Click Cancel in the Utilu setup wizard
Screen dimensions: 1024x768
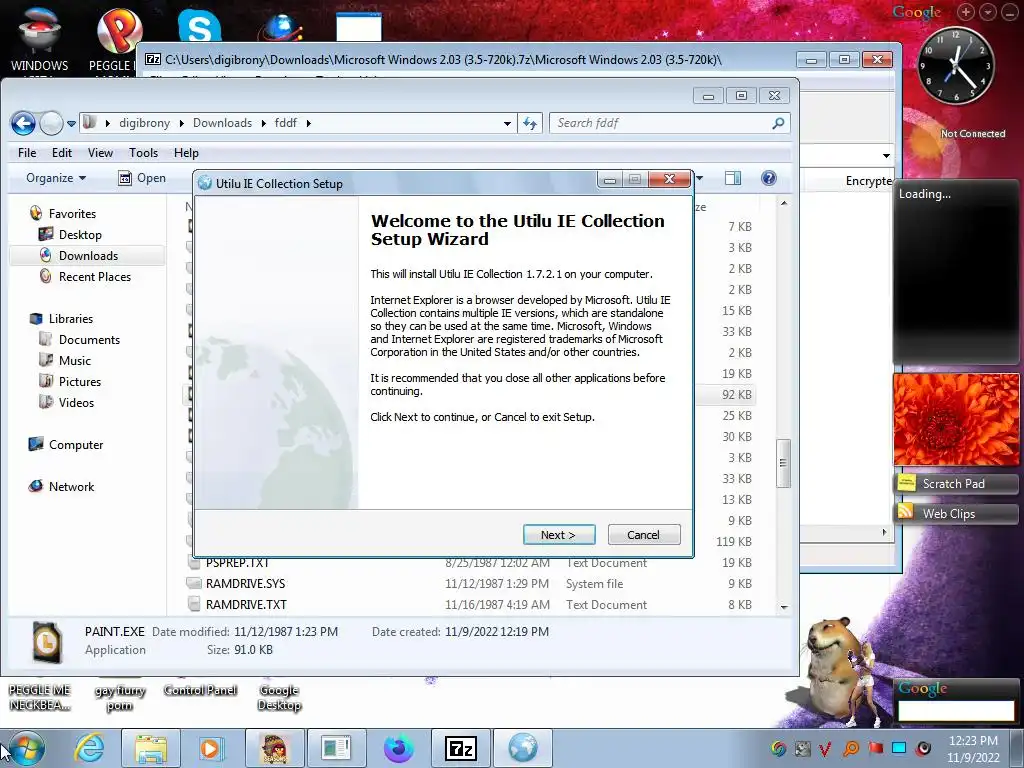[644, 535]
